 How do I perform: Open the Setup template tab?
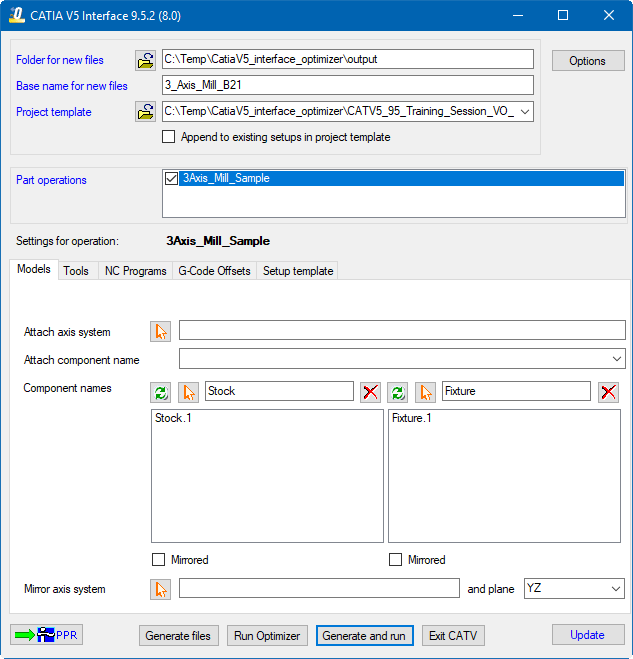pos(298,271)
